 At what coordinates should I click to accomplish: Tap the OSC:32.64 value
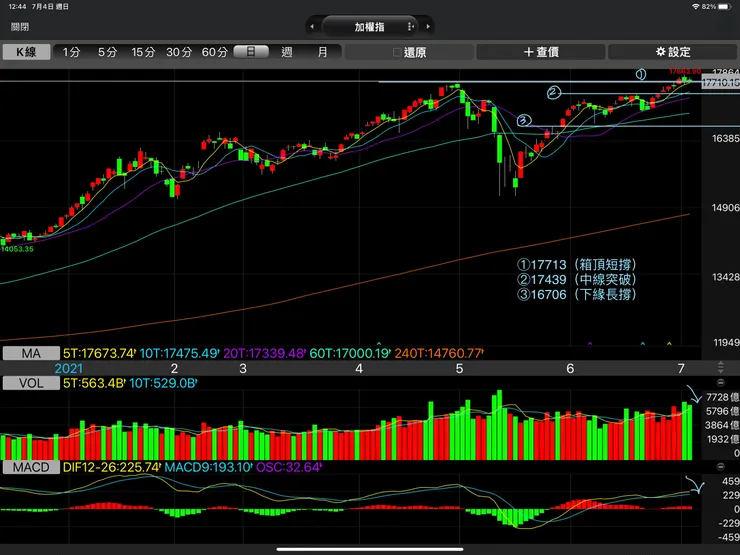click(289, 467)
